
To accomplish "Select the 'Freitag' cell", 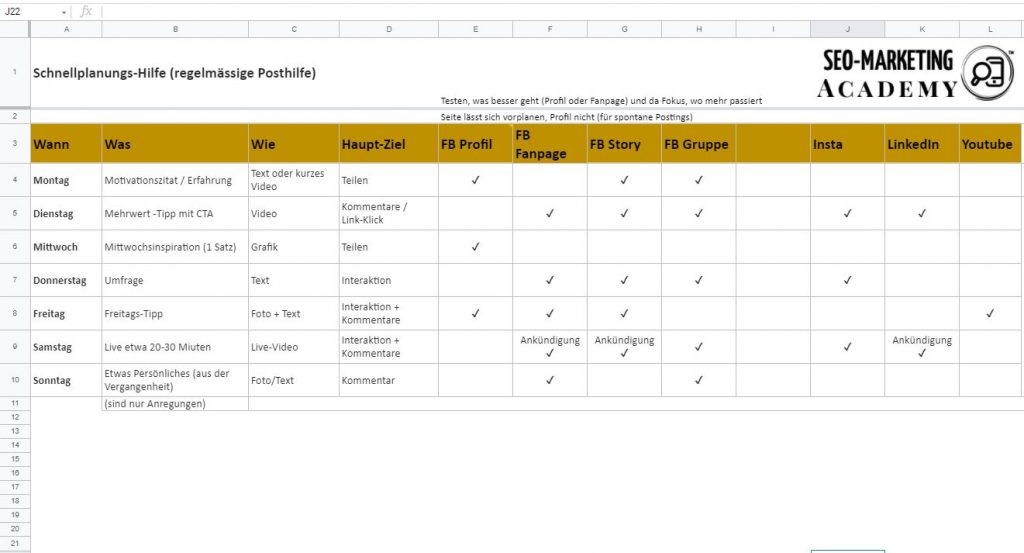I will pyautogui.click(x=66, y=313).
